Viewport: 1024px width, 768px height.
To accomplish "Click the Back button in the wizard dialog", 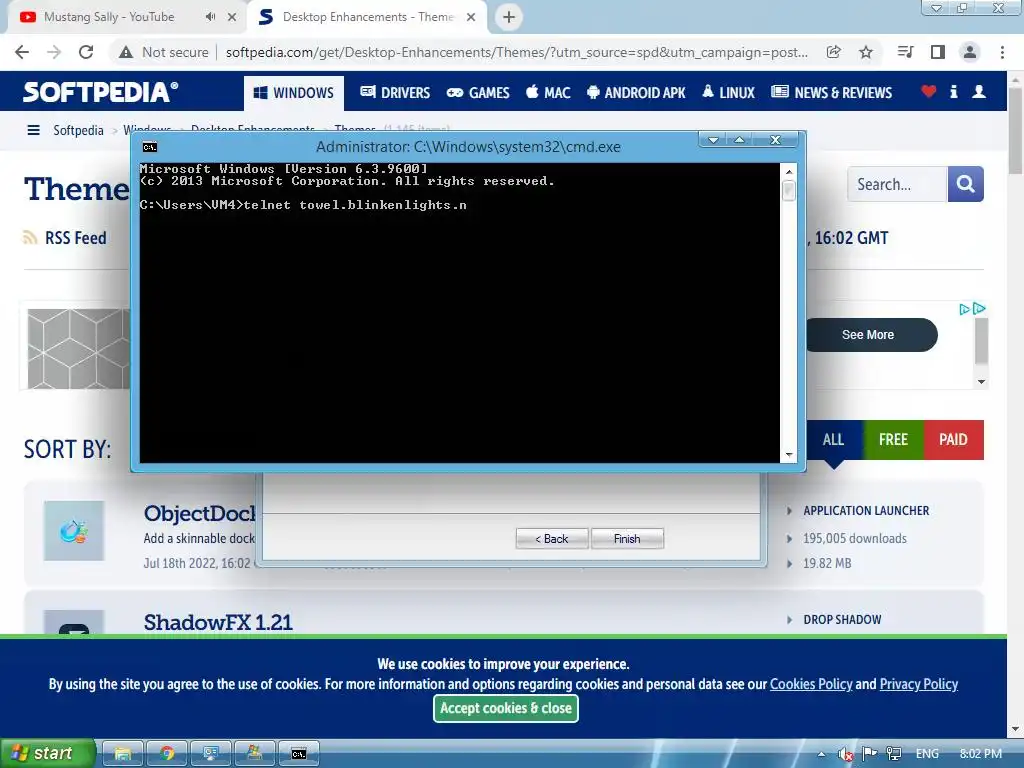I will click(x=552, y=539).
